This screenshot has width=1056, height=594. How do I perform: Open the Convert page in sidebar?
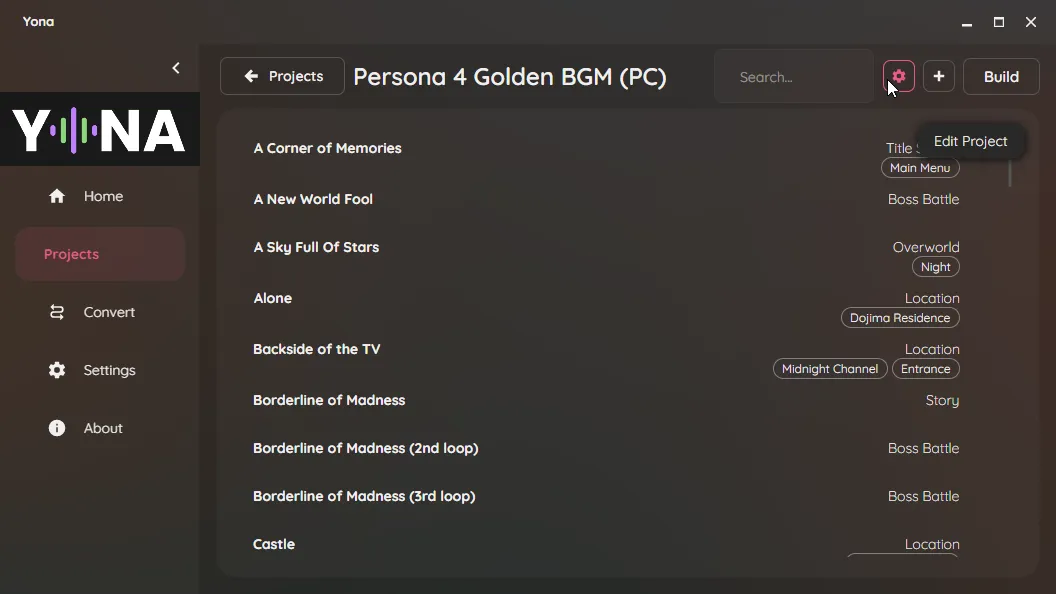point(100,312)
